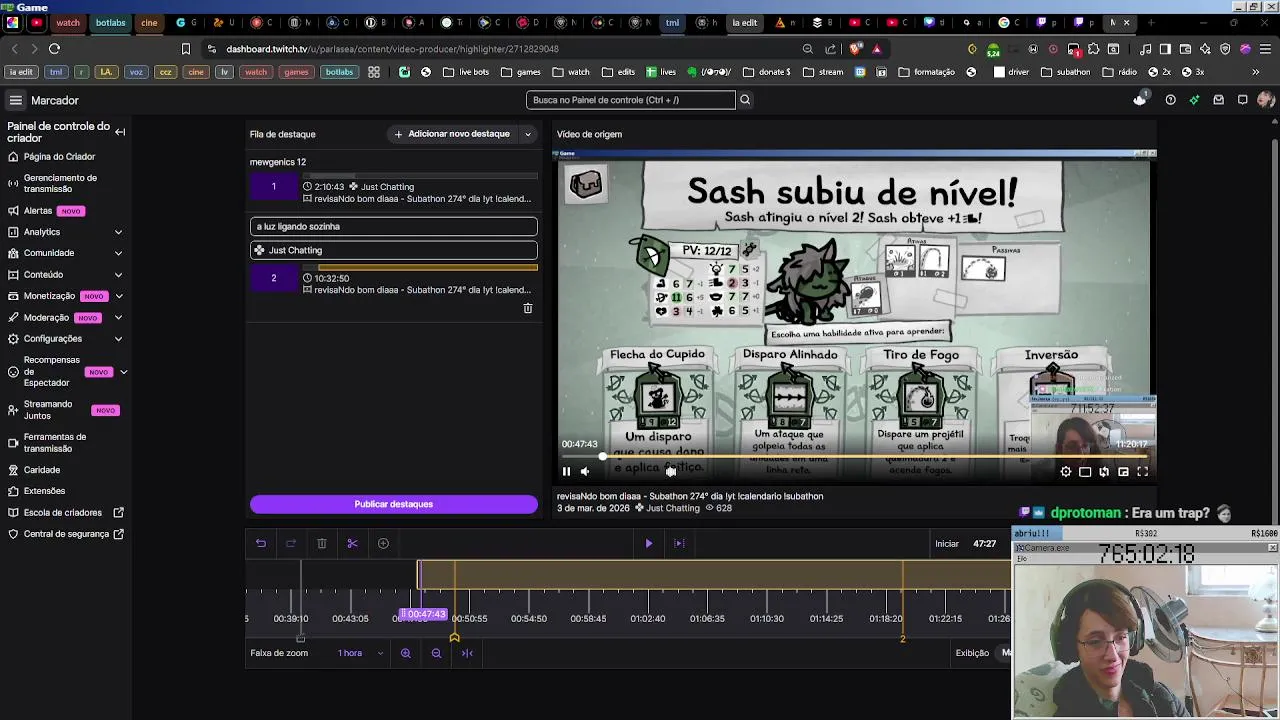Mute the source video volume
Screen dimensions: 1280x720
(x=585, y=472)
